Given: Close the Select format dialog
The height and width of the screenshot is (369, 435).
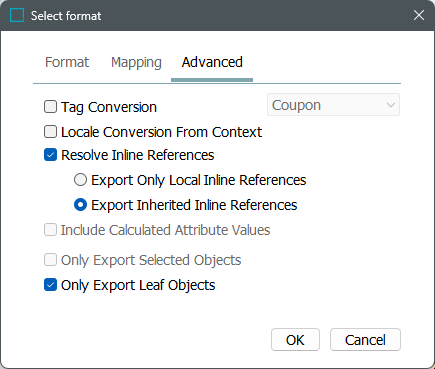Looking at the screenshot, I should pos(419,15).
